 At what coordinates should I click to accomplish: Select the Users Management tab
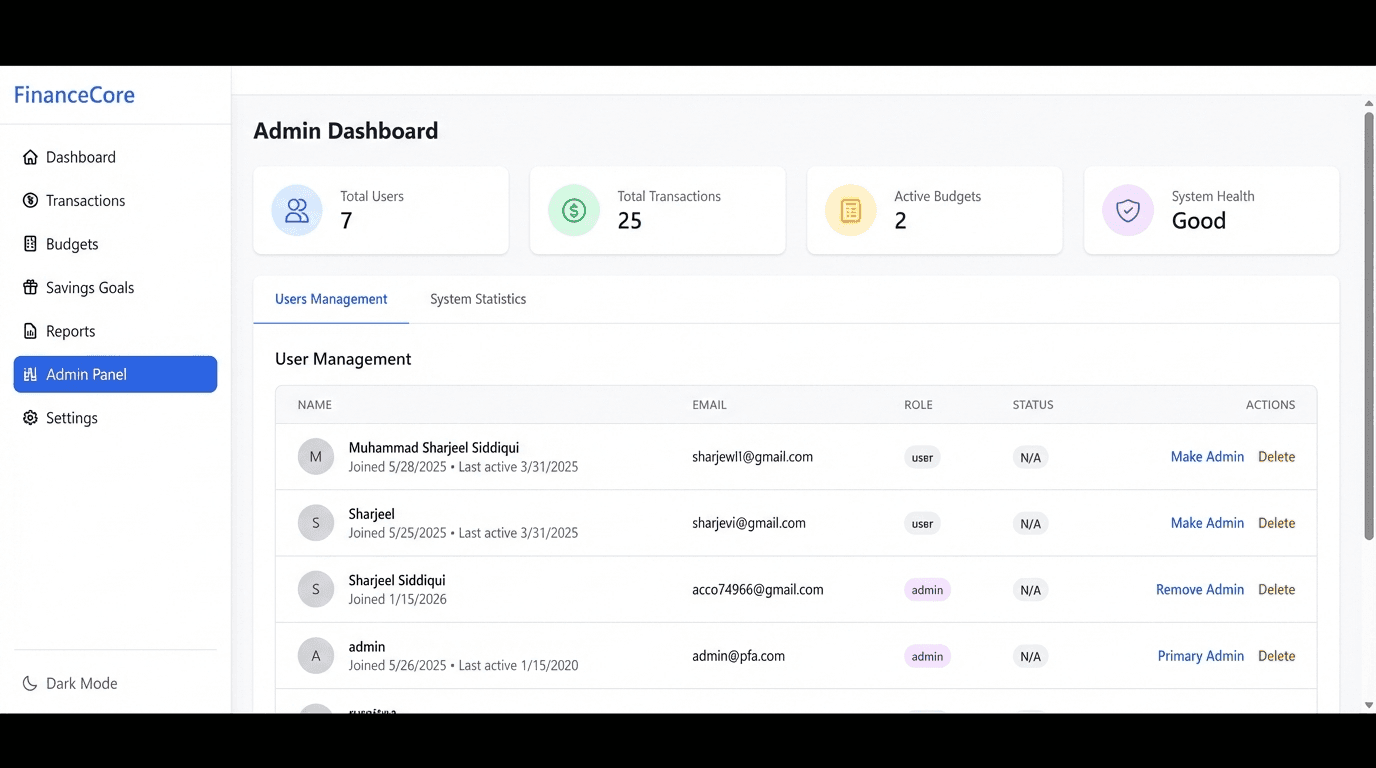coord(331,299)
